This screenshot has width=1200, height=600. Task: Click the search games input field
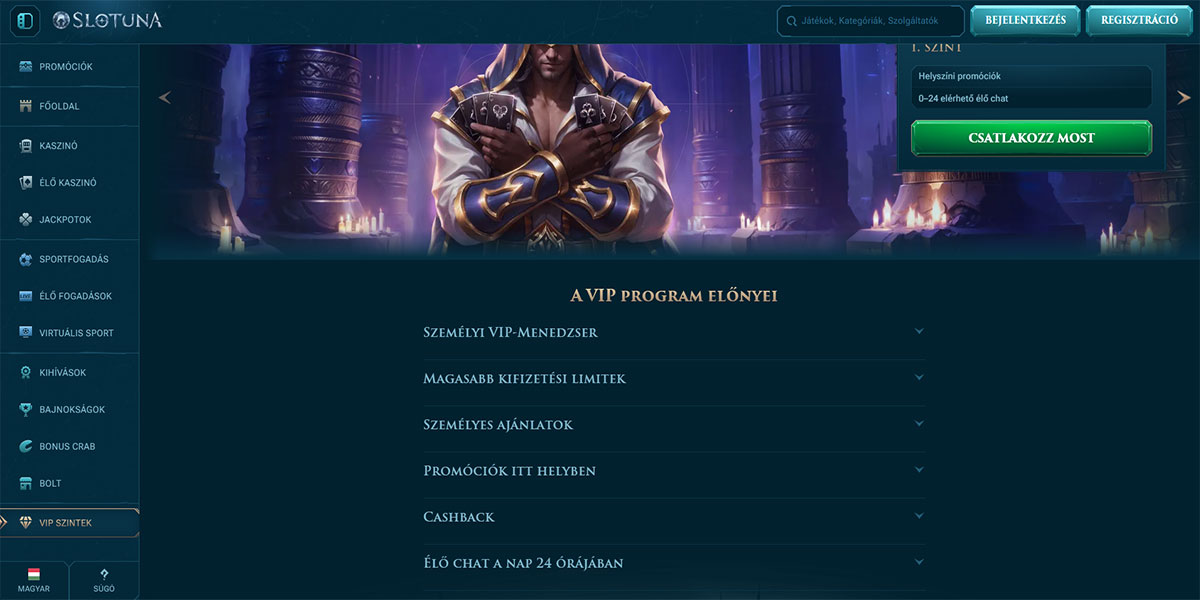click(872, 21)
